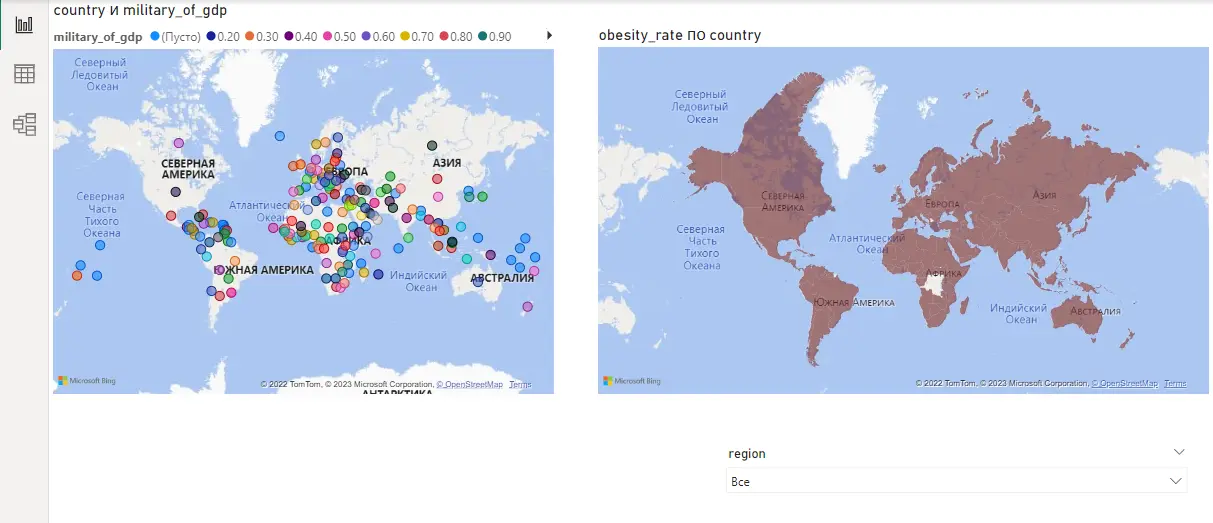Open Terms link on left map
This screenshot has width=1213, height=523.
(x=520, y=384)
